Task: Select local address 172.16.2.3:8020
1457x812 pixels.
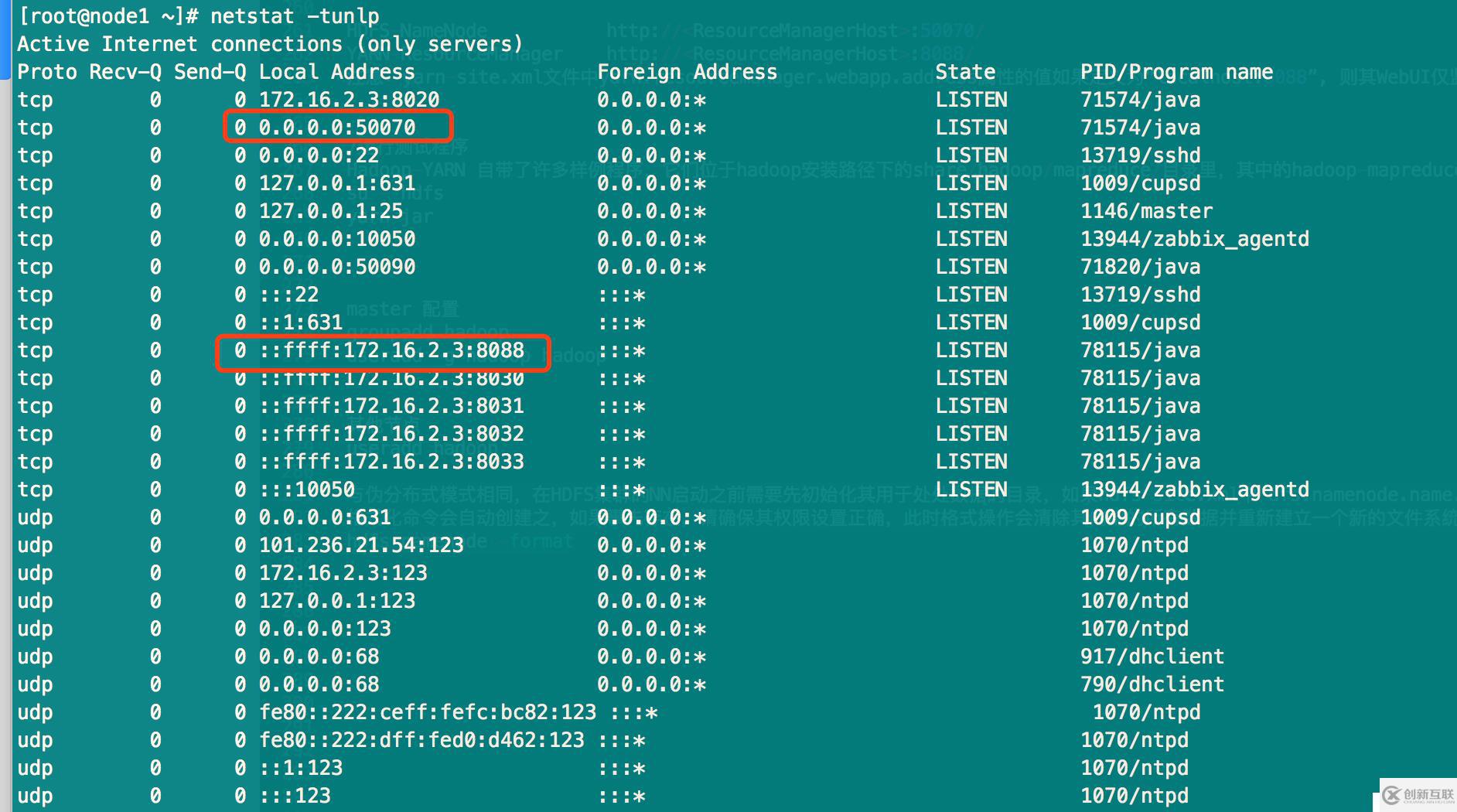Action: pyautogui.click(x=349, y=100)
